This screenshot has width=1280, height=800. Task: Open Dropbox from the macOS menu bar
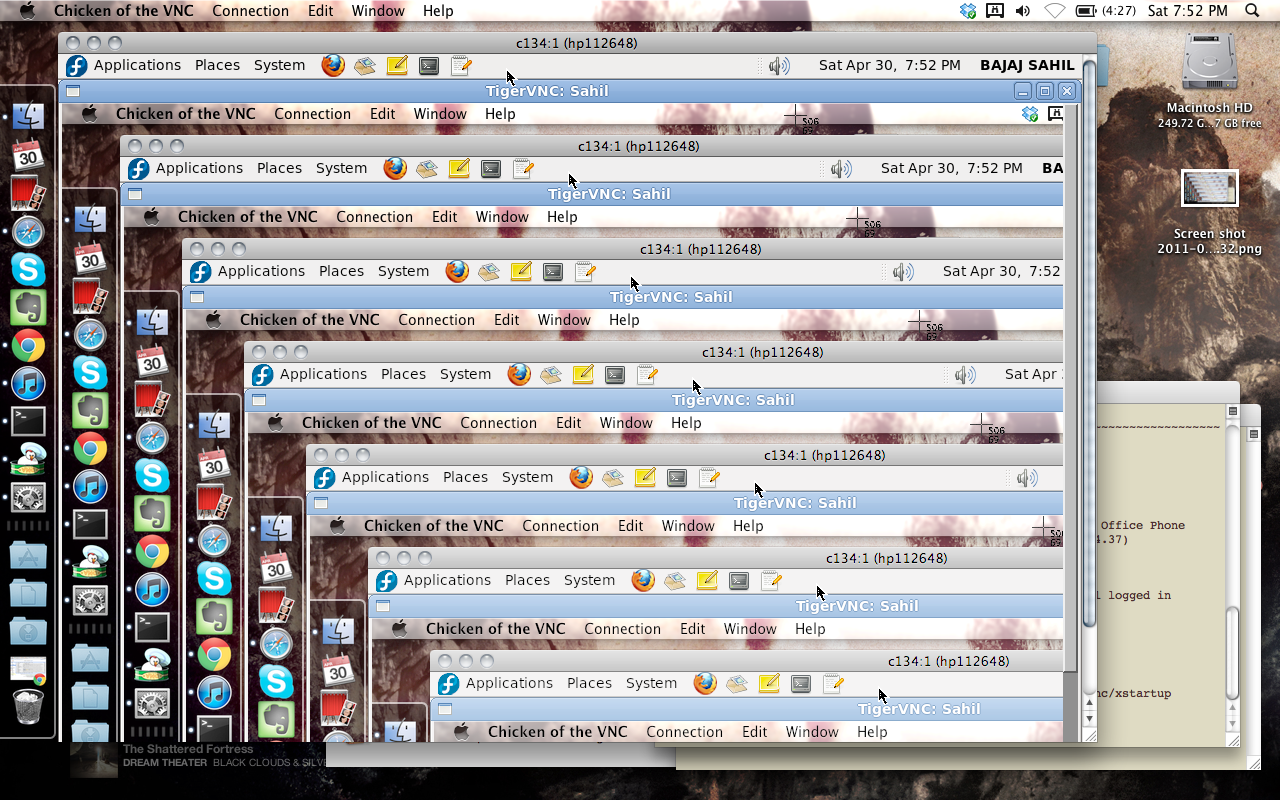(x=966, y=11)
